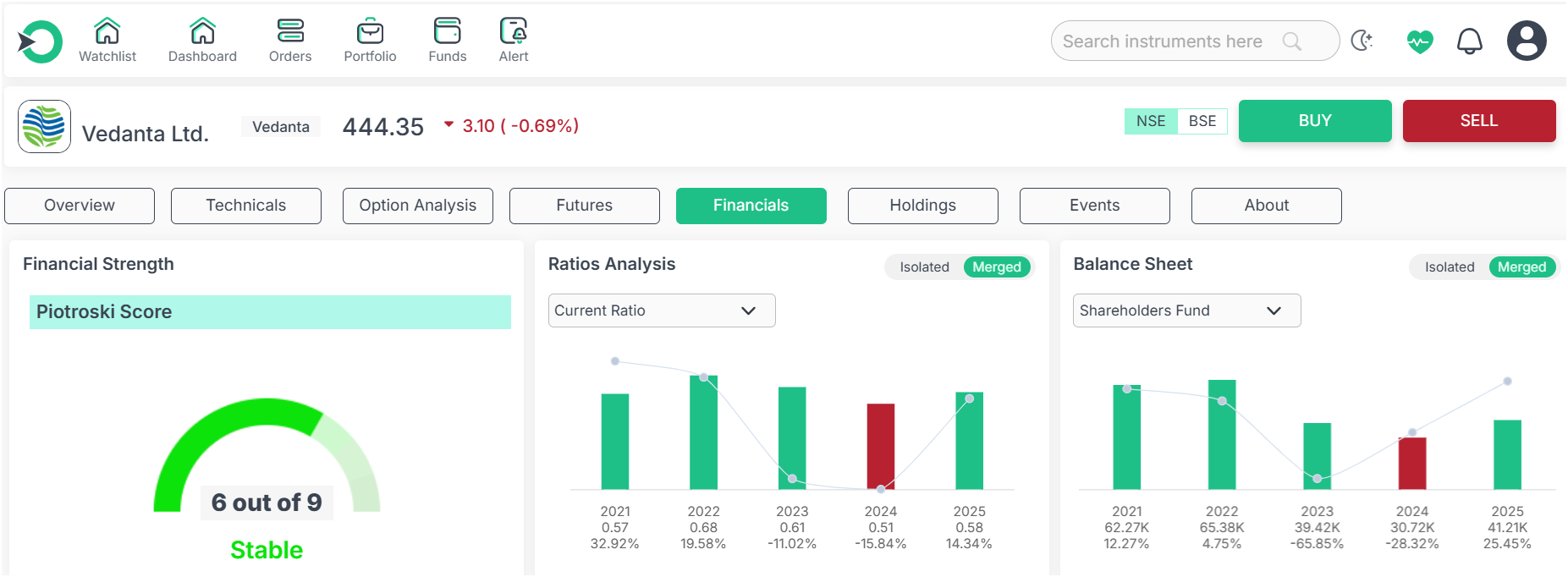The width and height of the screenshot is (1568, 577).
Task: Go to Dashboard home icon
Action: coord(202,31)
